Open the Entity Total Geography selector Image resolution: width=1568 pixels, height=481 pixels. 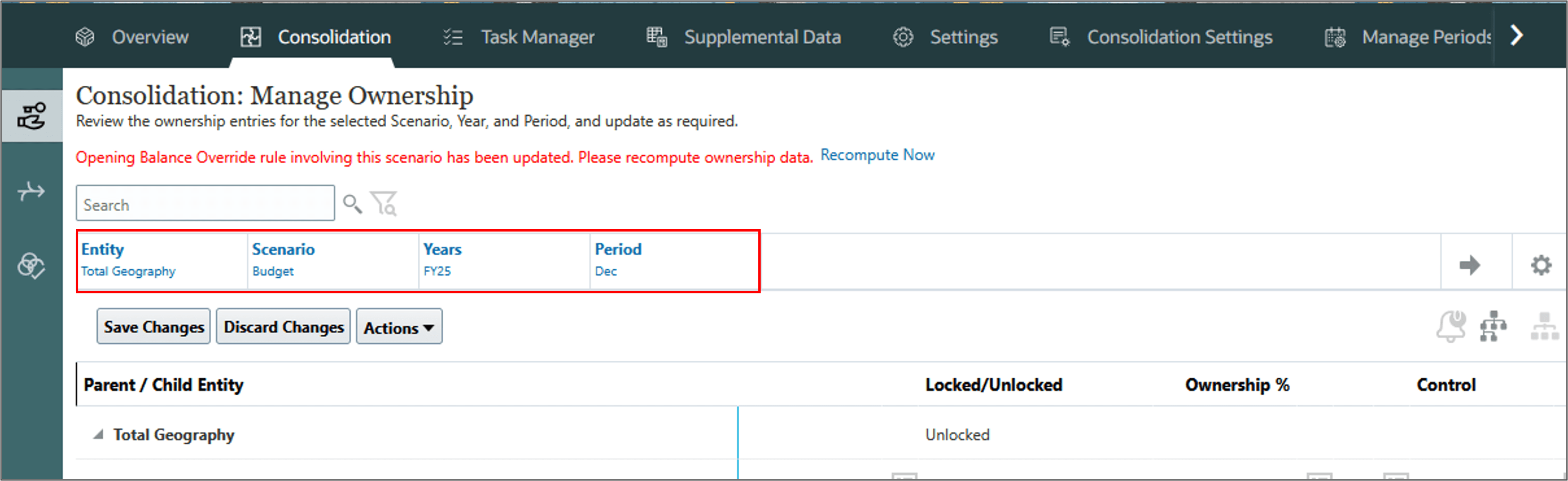click(128, 271)
